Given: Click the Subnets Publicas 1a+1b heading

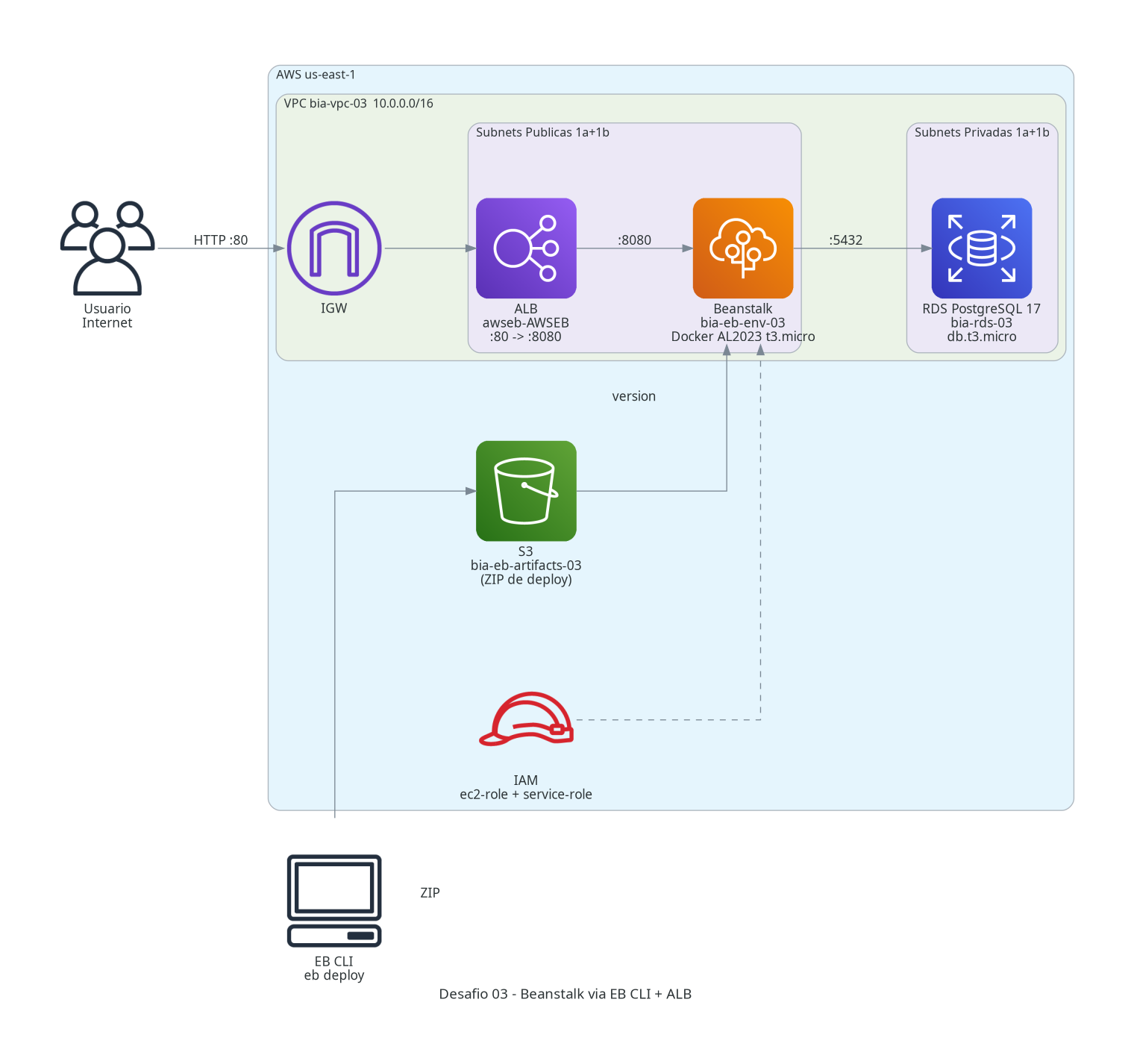Looking at the screenshot, I should click(542, 132).
